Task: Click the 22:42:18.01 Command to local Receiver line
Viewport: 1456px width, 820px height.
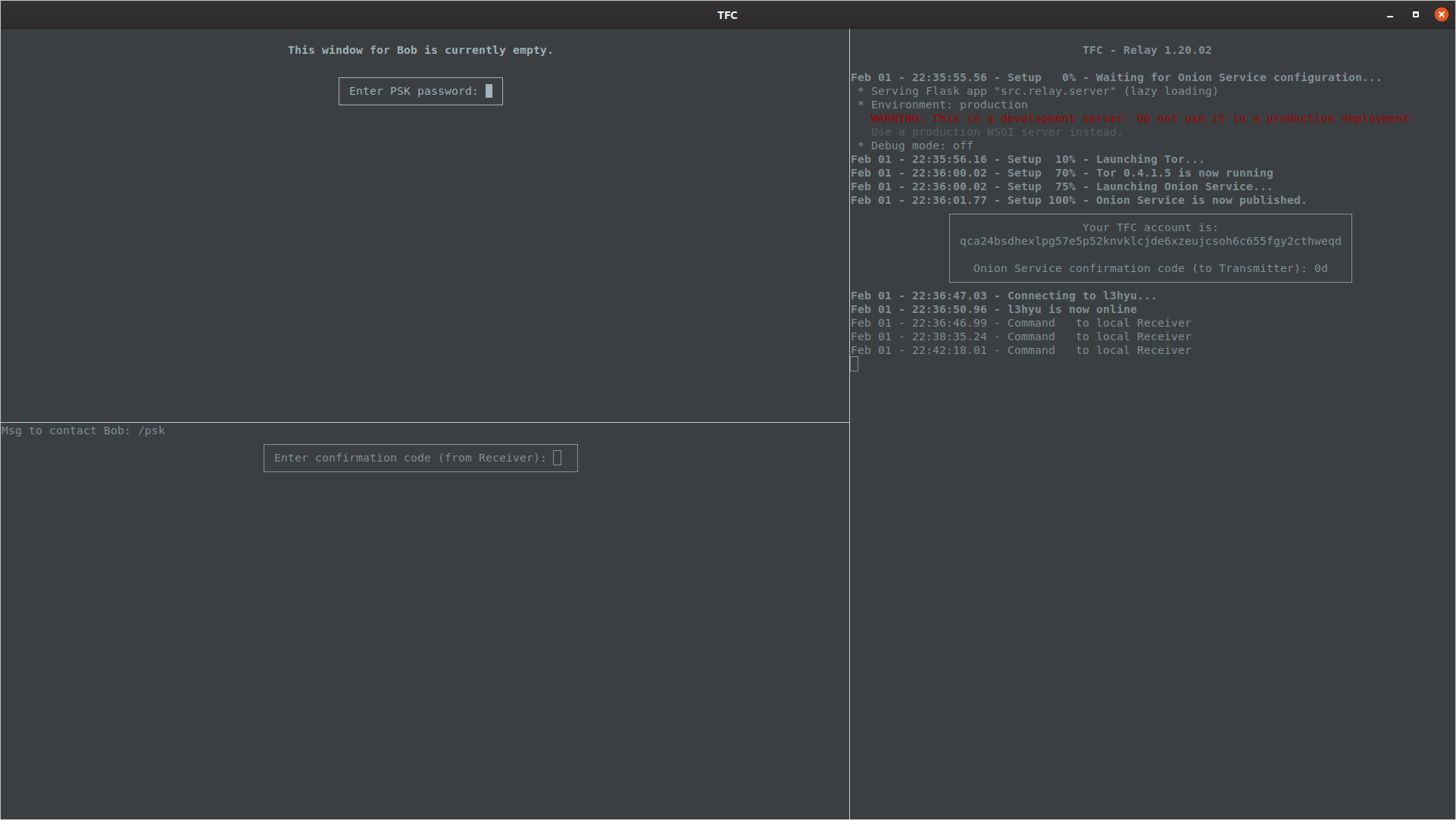Action: pos(1020,351)
